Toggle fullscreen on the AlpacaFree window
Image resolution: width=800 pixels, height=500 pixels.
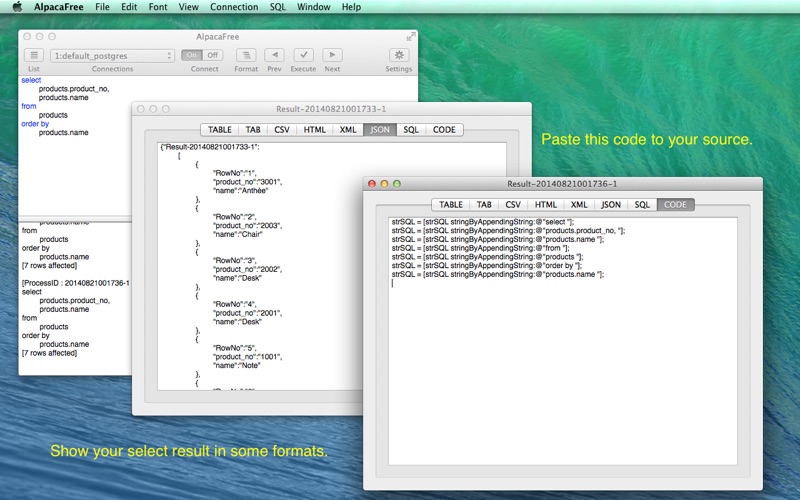click(411, 36)
